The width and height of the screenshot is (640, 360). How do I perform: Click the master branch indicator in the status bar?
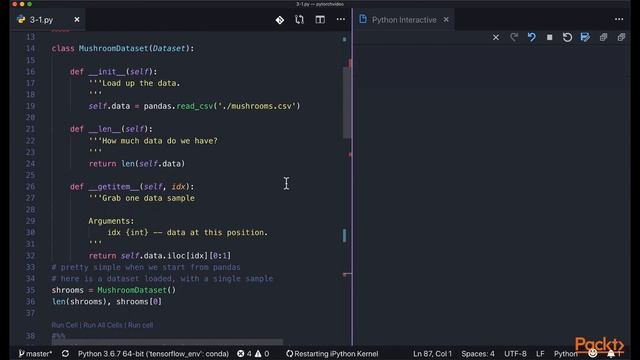pos(36,353)
